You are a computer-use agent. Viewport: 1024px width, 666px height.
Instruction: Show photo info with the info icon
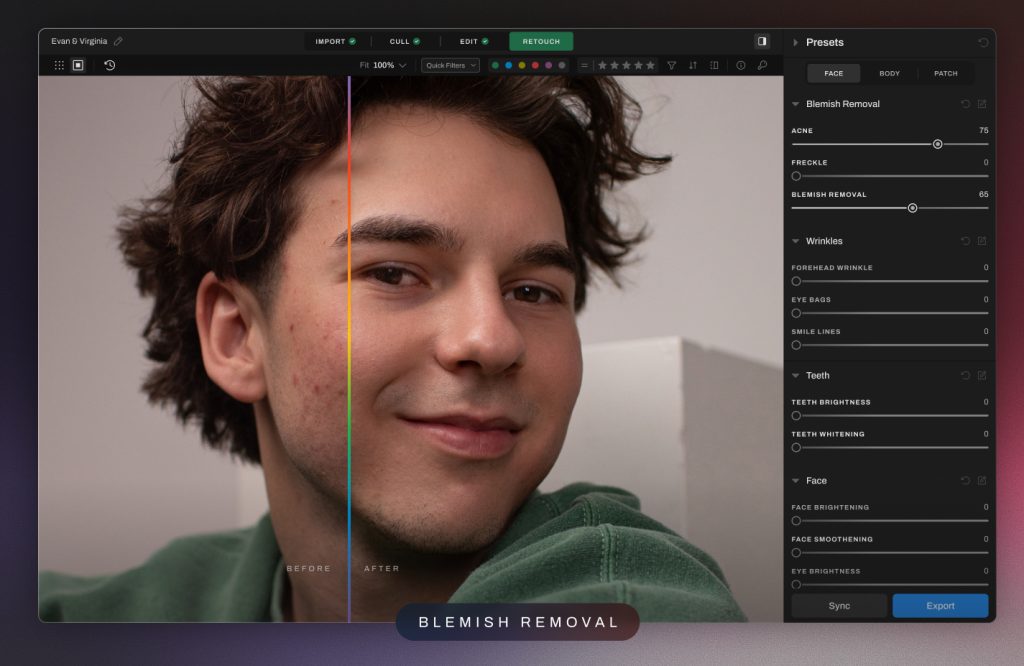tap(741, 65)
